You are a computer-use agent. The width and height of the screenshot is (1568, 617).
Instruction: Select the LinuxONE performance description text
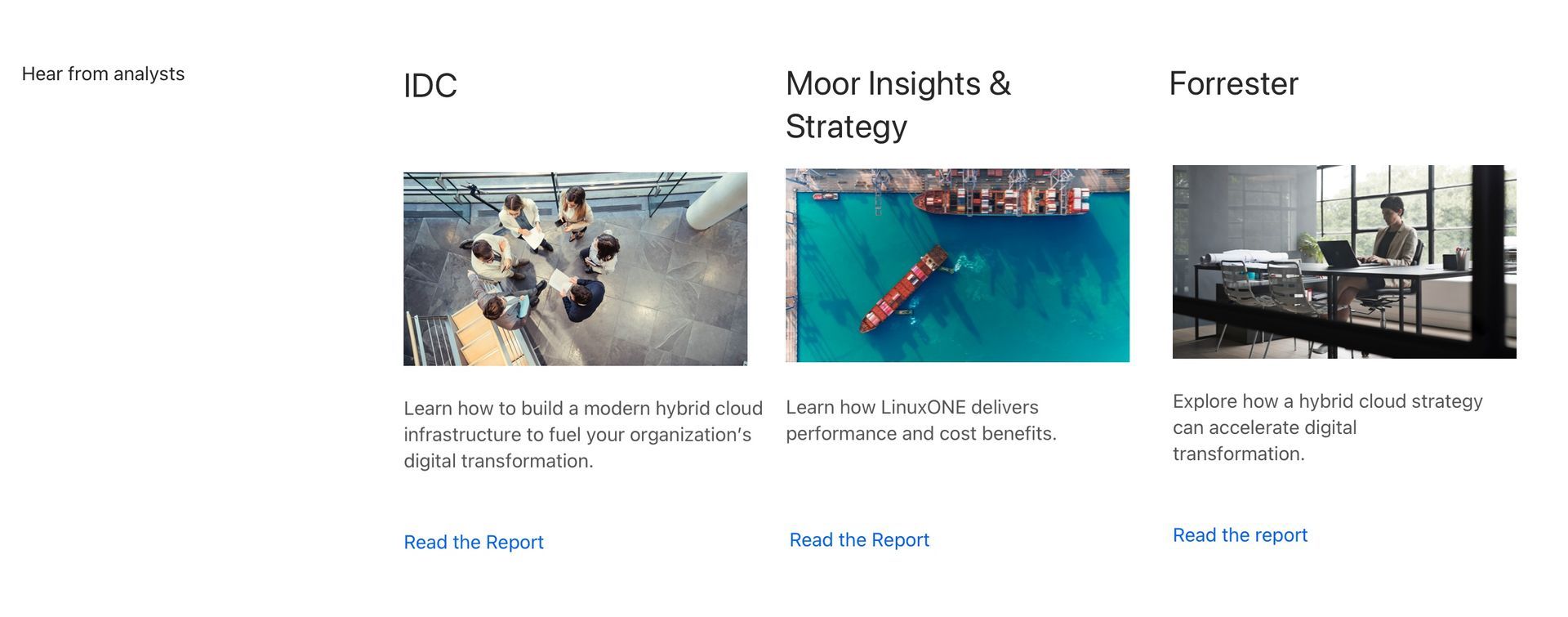click(x=921, y=420)
